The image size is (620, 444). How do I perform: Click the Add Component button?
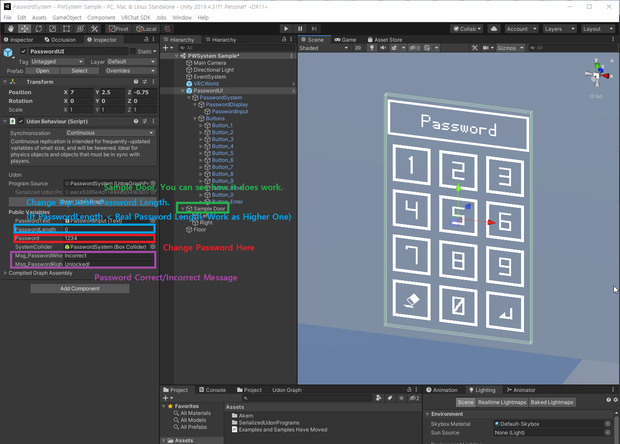[80, 289]
